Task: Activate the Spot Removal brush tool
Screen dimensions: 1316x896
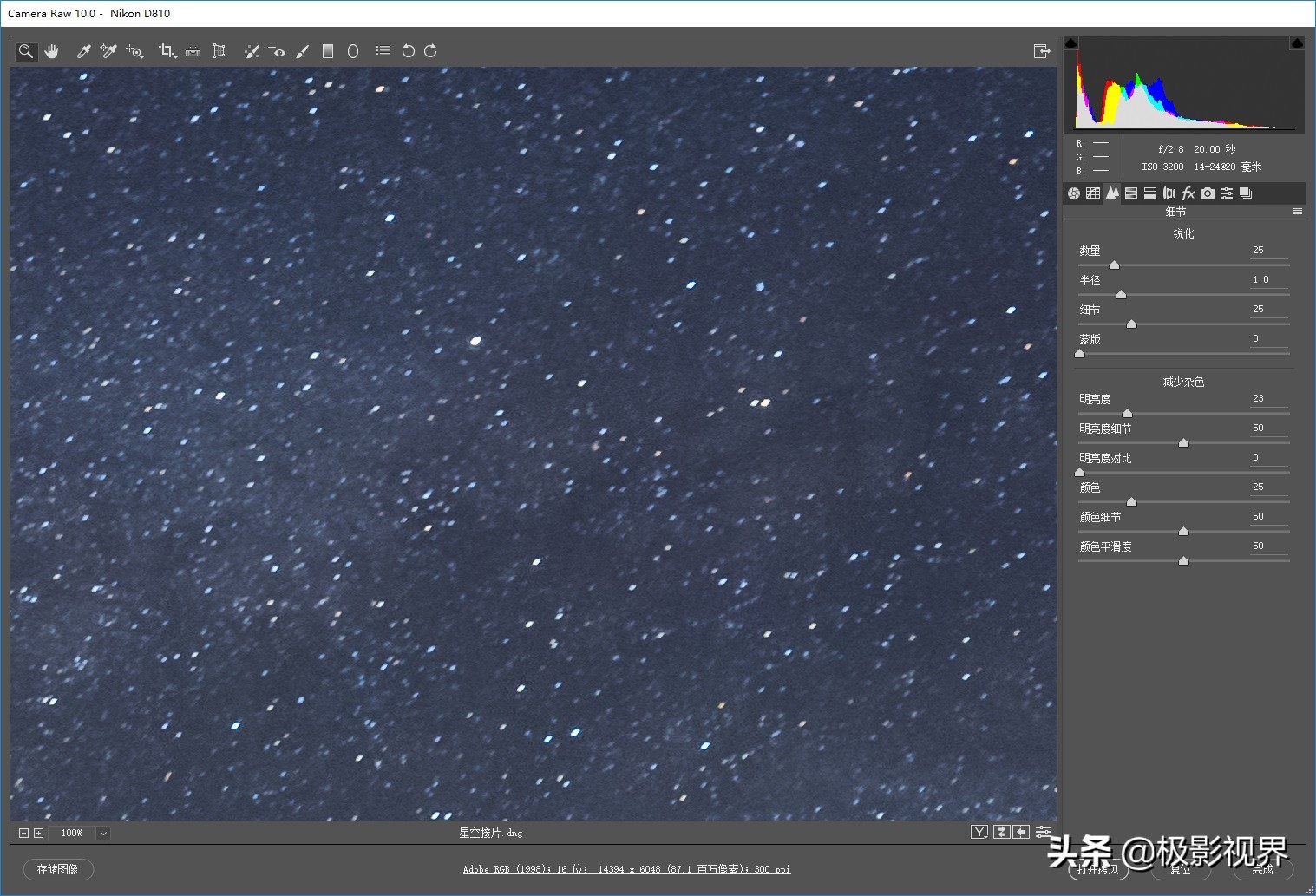Action: (x=252, y=51)
